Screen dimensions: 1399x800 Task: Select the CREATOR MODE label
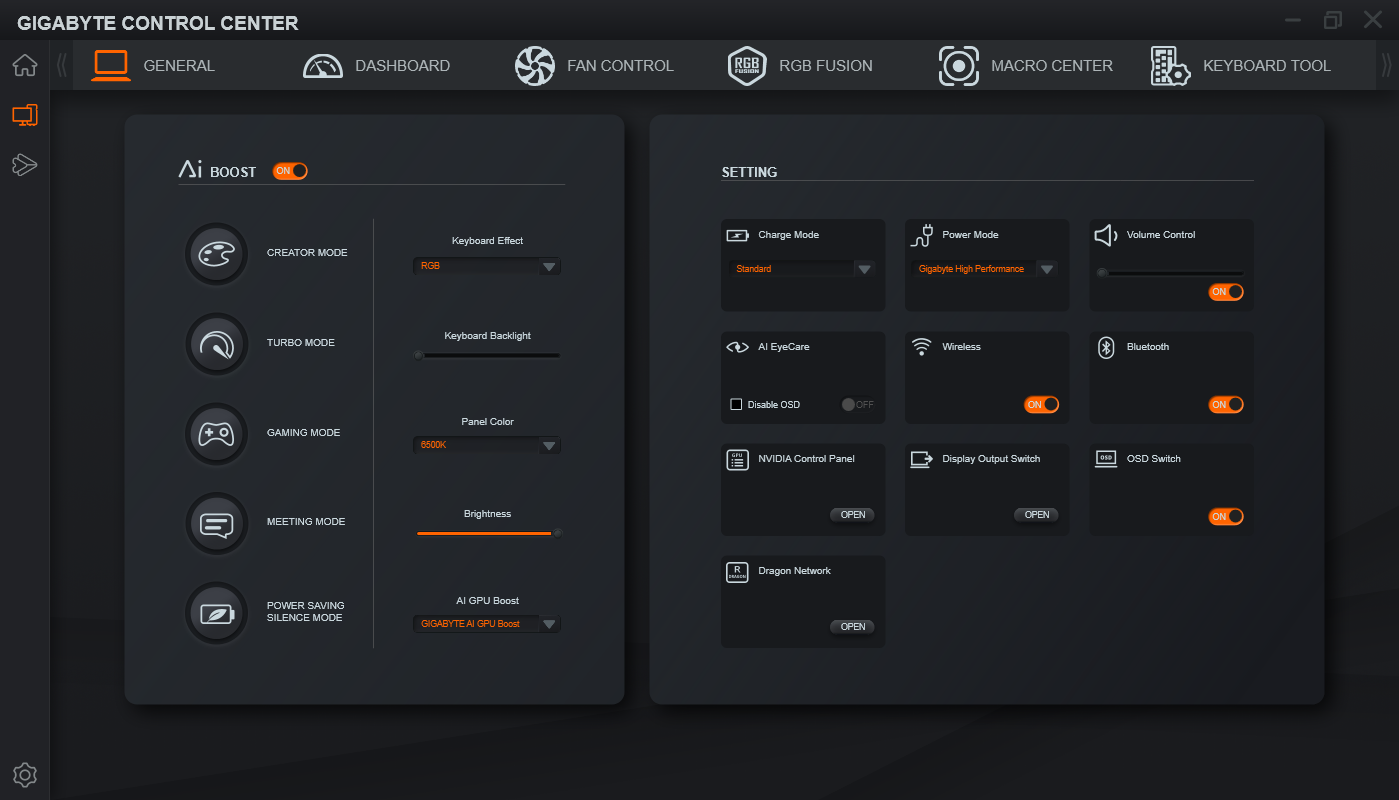click(x=307, y=253)
